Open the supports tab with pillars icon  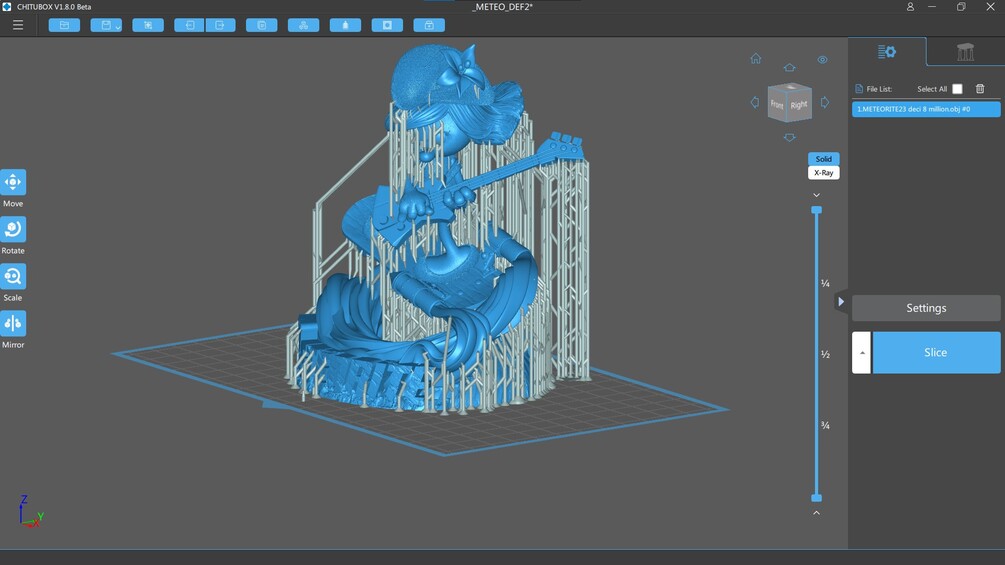pos(965,52)
